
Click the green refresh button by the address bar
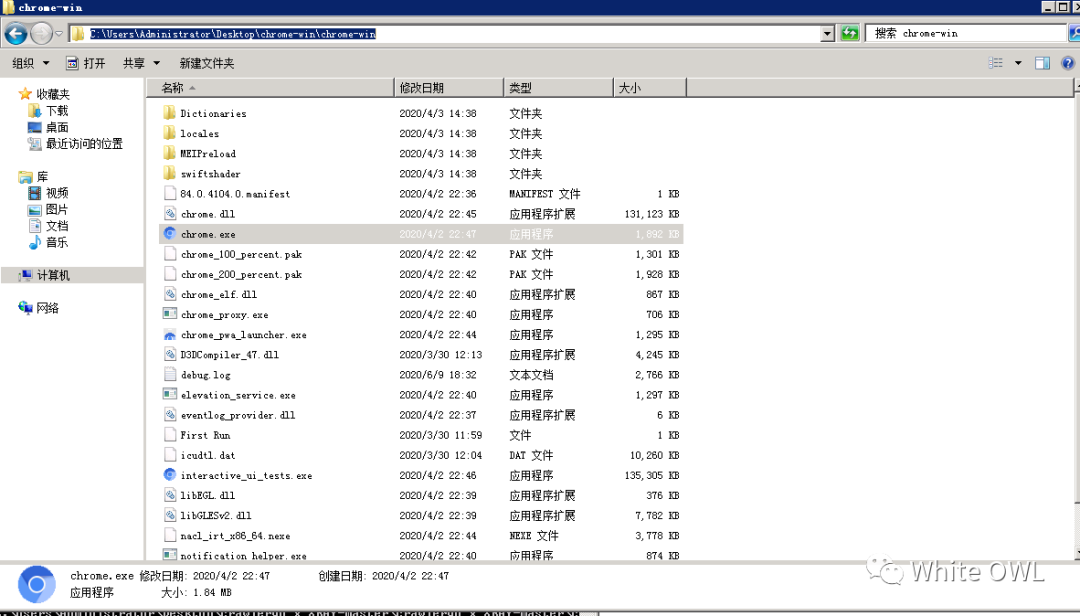click(x=849, y=33)
